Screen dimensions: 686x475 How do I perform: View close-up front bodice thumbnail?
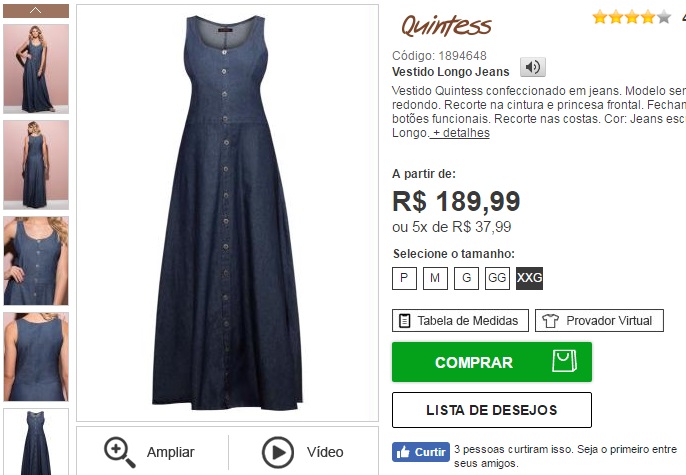pos(36,261)
